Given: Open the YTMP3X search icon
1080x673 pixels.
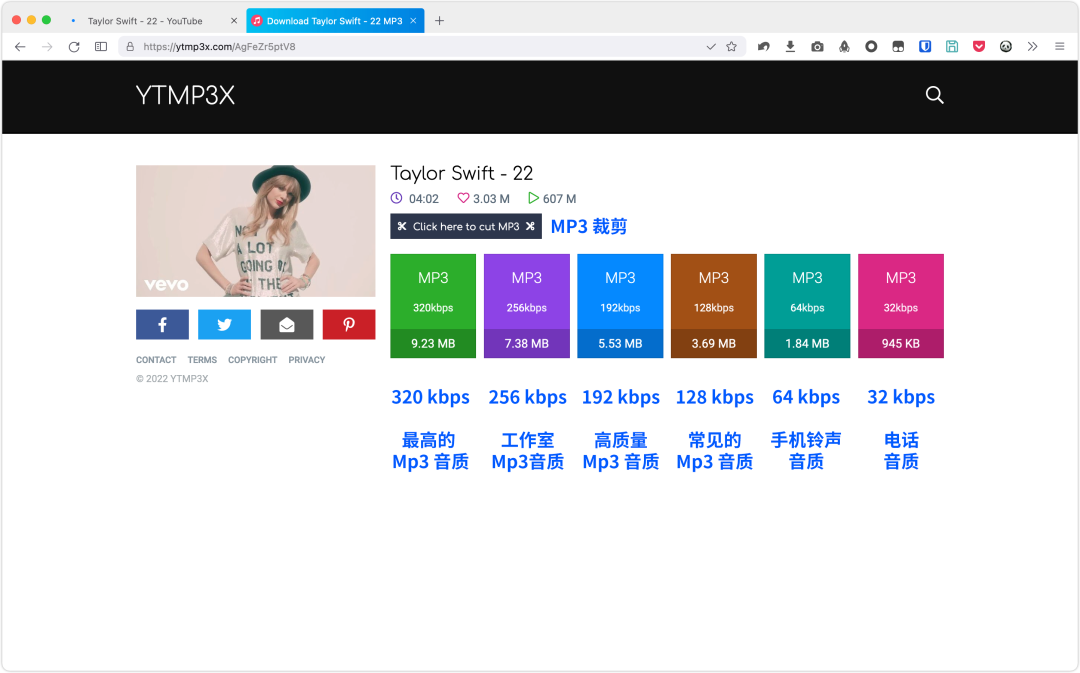Looking at the screenshot, I should point(934,95).
